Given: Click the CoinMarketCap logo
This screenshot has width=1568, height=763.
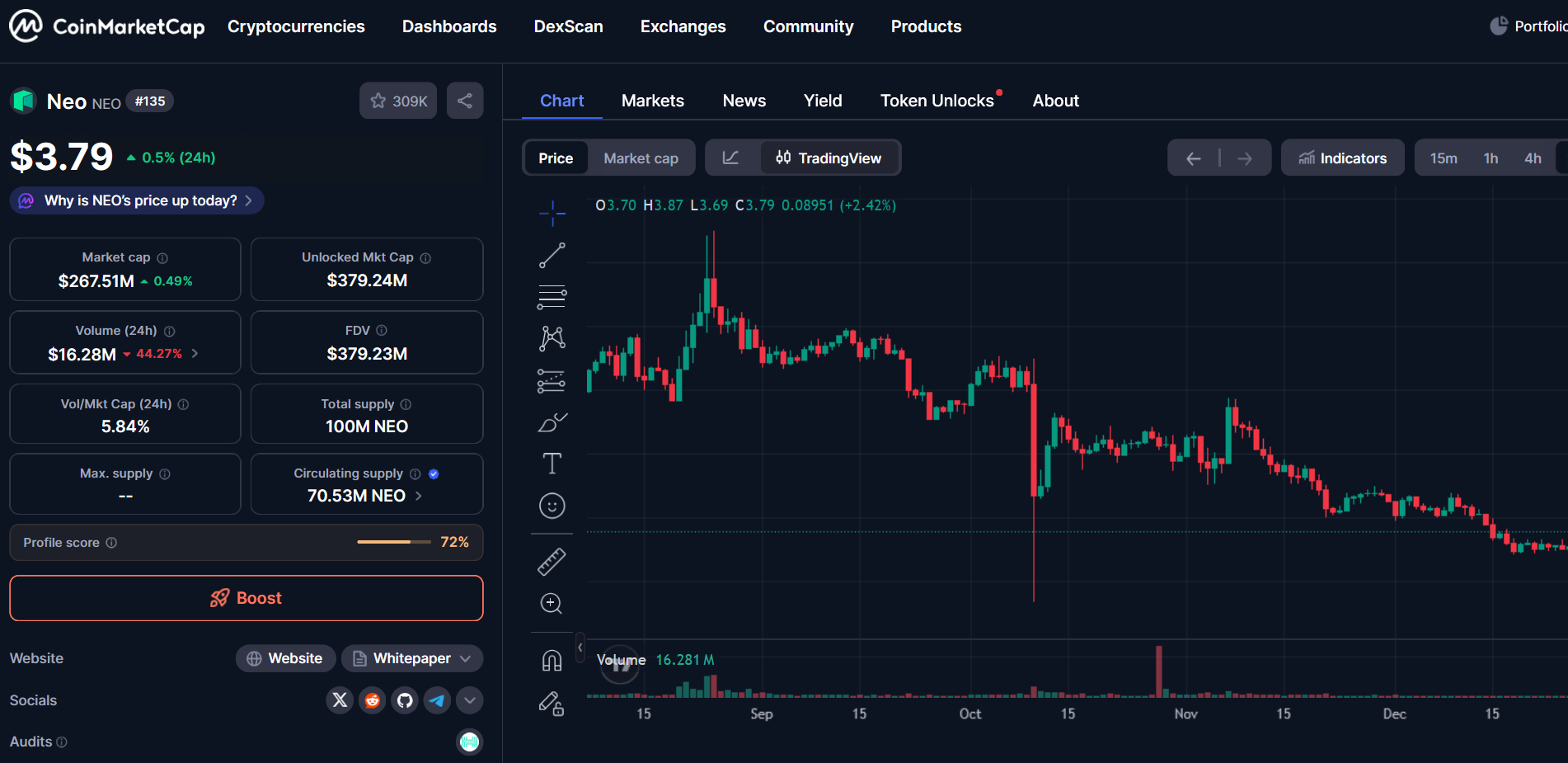Looking at the screenshot, I should click(x=107, y=26).
